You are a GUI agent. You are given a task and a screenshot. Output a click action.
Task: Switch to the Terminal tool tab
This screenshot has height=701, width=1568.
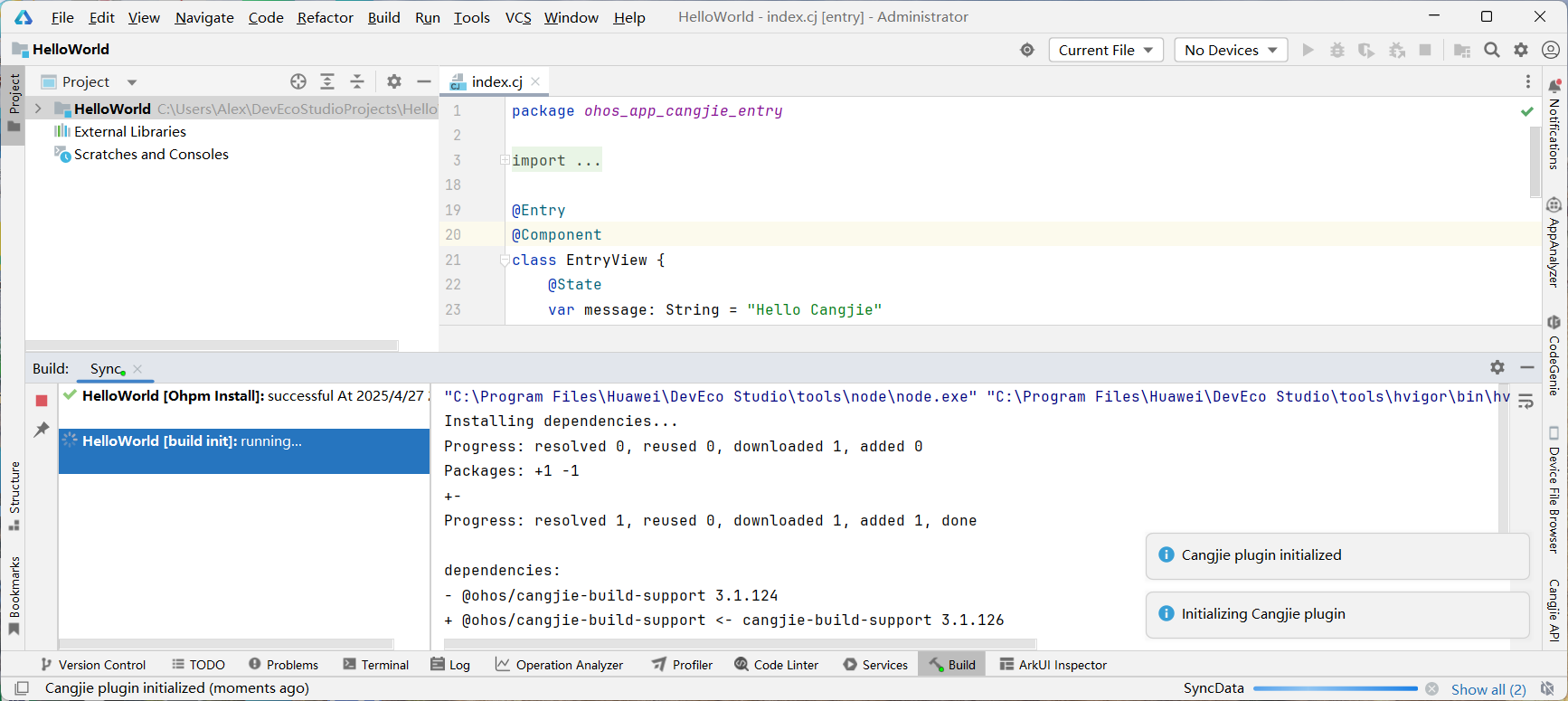pyautogui.click(x=376, y=665)
